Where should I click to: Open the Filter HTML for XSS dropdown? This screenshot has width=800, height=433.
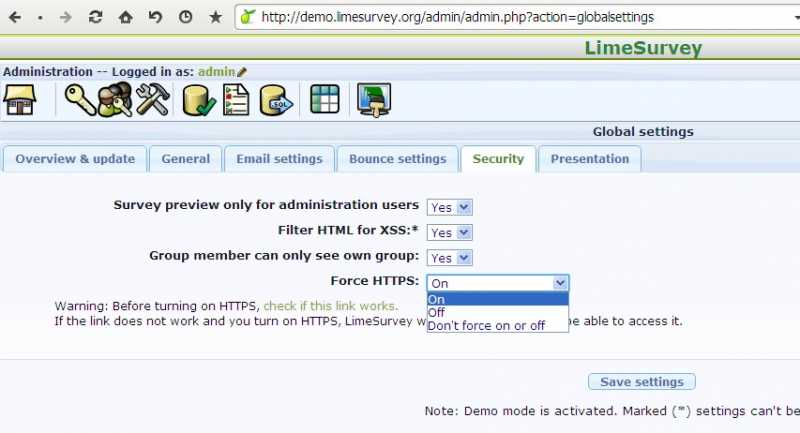449,233
